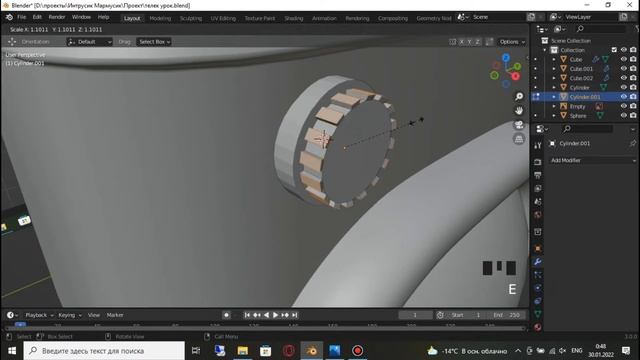
Task: Open the Window menu
Action: point(81,17)
